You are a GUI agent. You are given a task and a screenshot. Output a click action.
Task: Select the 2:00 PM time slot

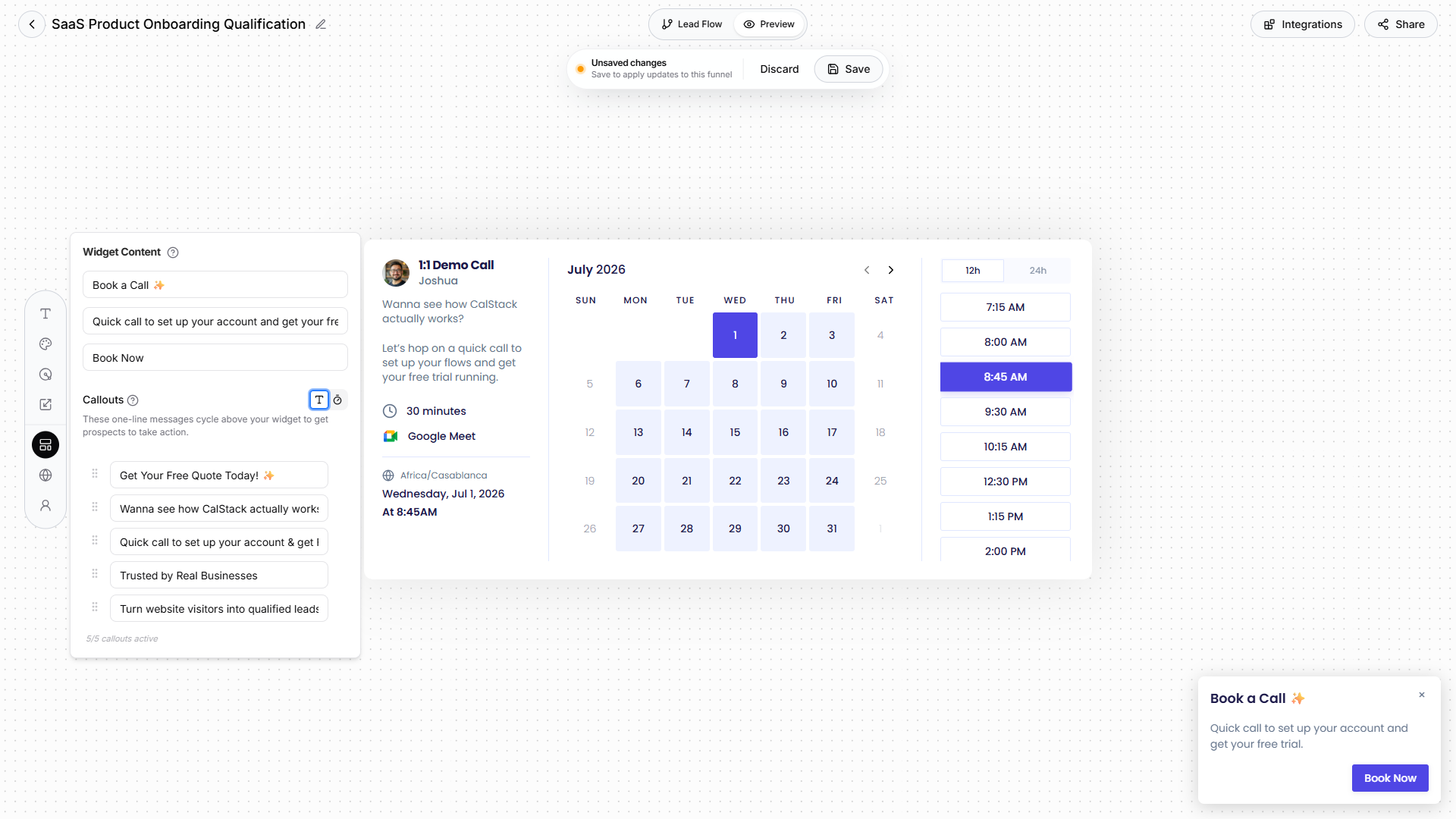[x=1006, y=550]
